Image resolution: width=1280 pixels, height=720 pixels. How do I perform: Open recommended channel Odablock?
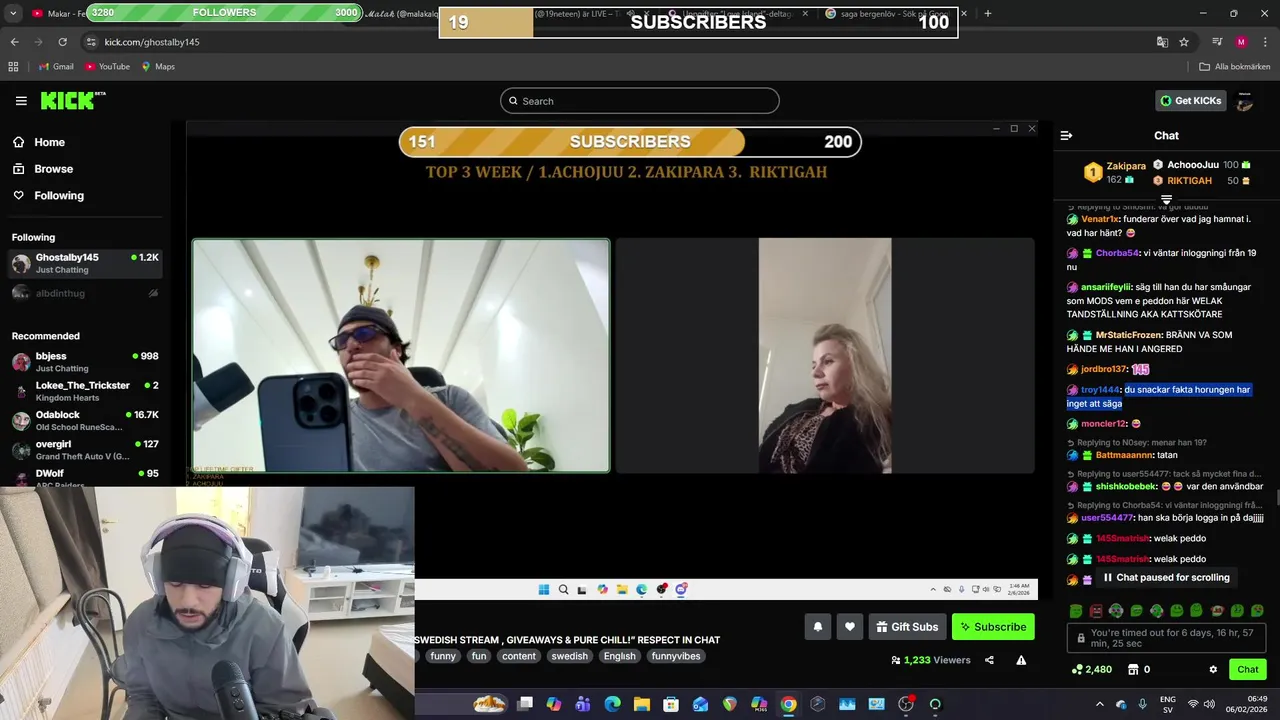pyautogui.click(x=85, y=420)
